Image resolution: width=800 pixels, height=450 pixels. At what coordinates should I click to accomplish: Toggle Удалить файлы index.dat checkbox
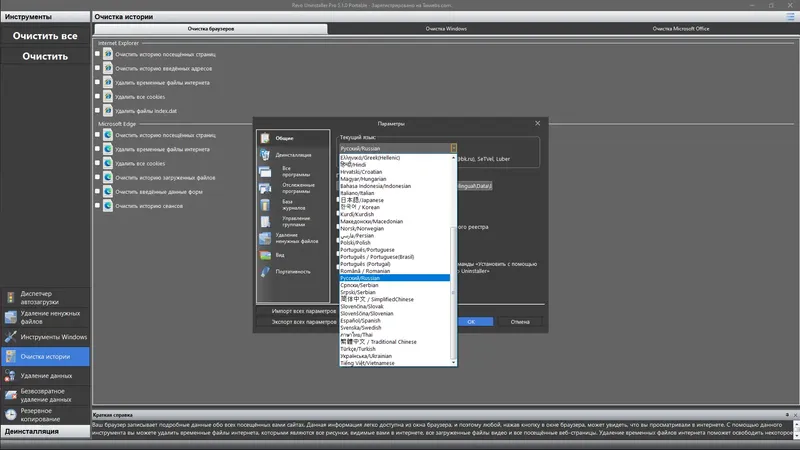click(x=97, y=110)
